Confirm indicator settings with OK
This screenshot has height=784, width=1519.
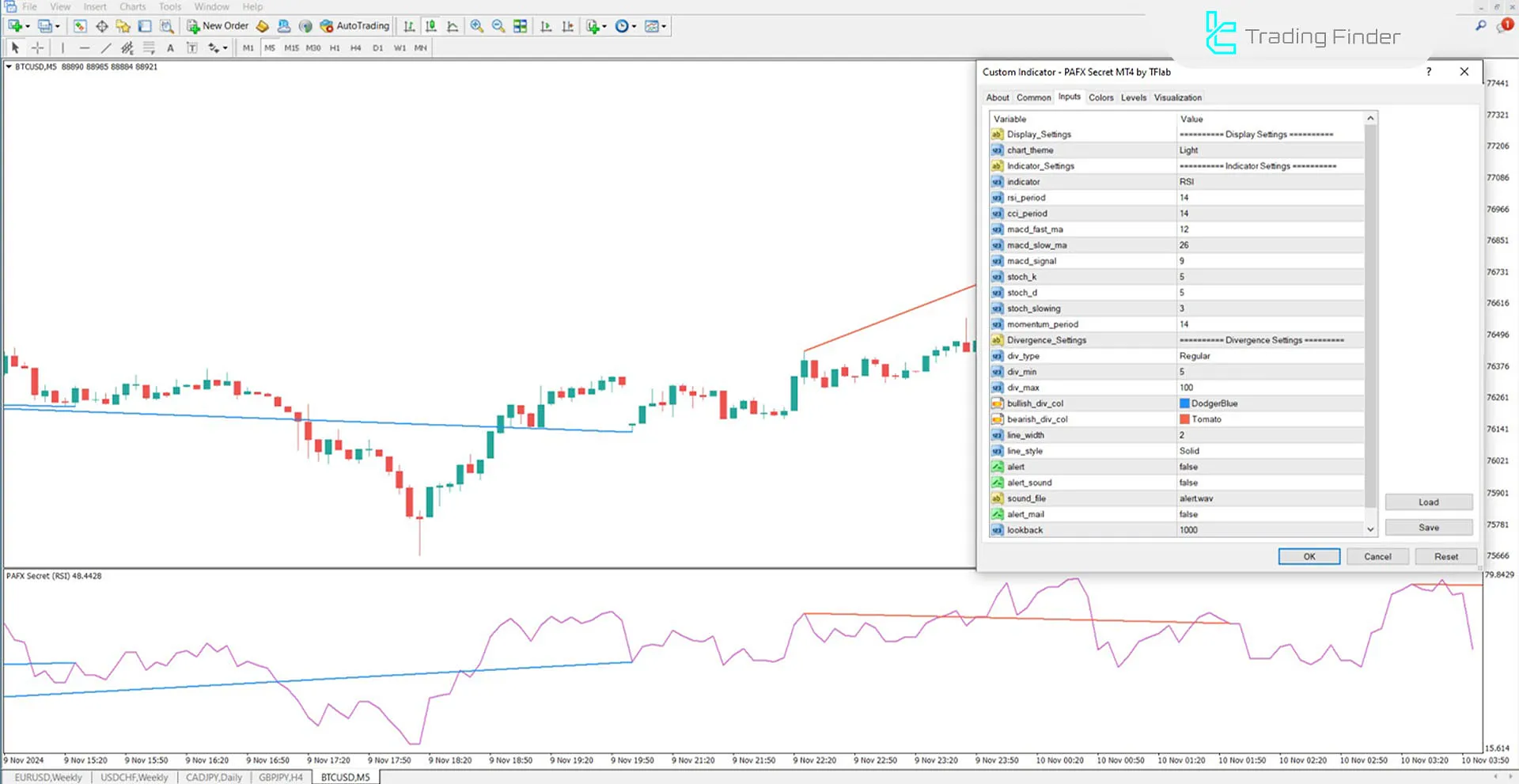tap(1309, 556)
